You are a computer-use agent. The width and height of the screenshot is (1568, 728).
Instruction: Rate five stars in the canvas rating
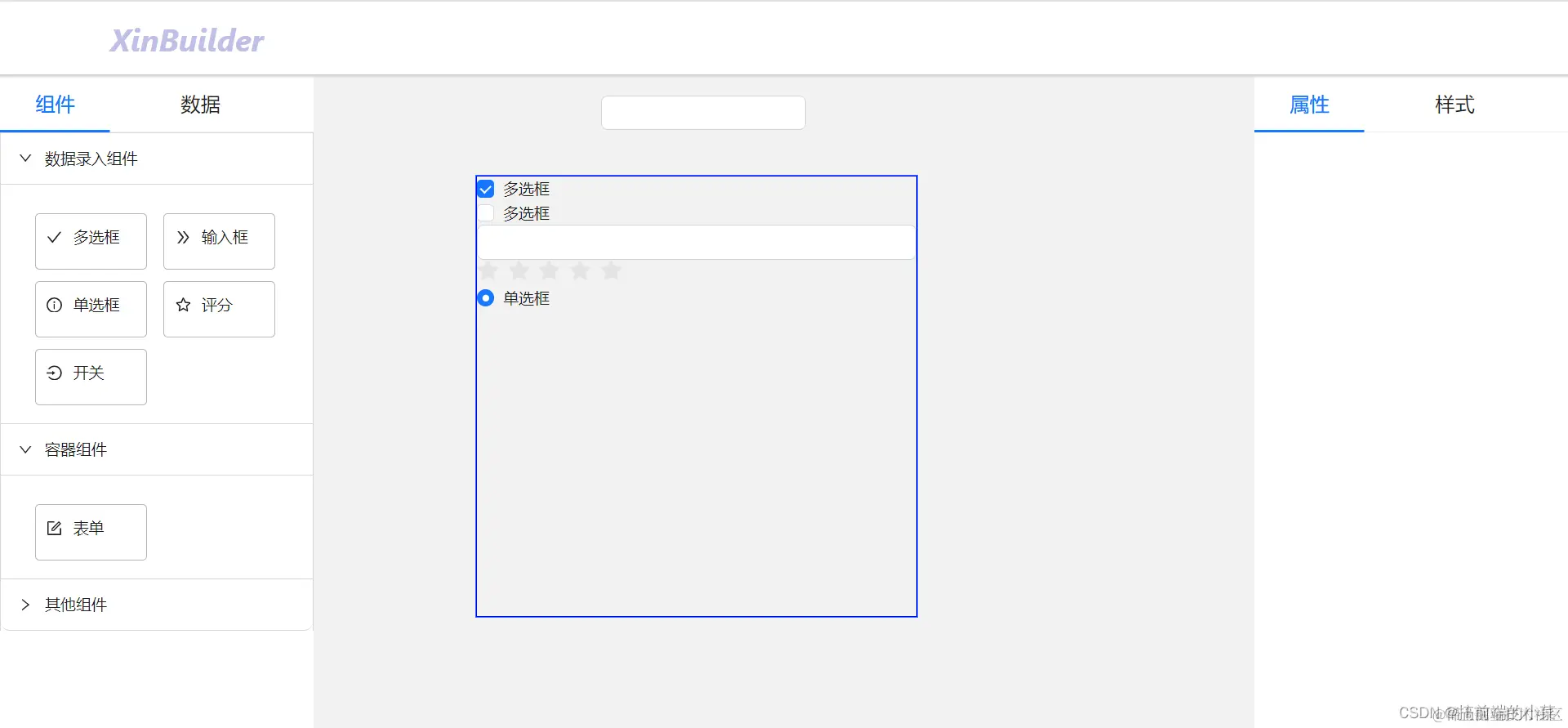pyautogui.click(x=611, y=270)
